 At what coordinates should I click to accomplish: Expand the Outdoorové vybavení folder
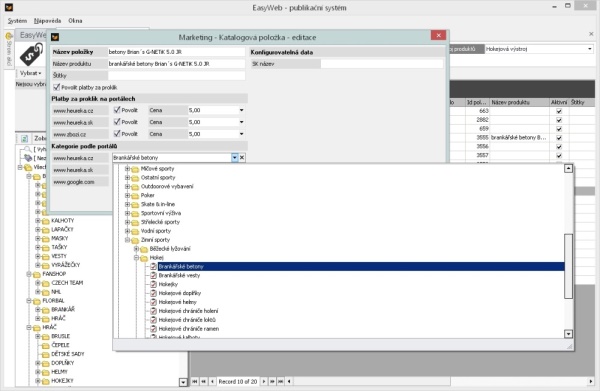pyautogui.click(x=127, y=186)
